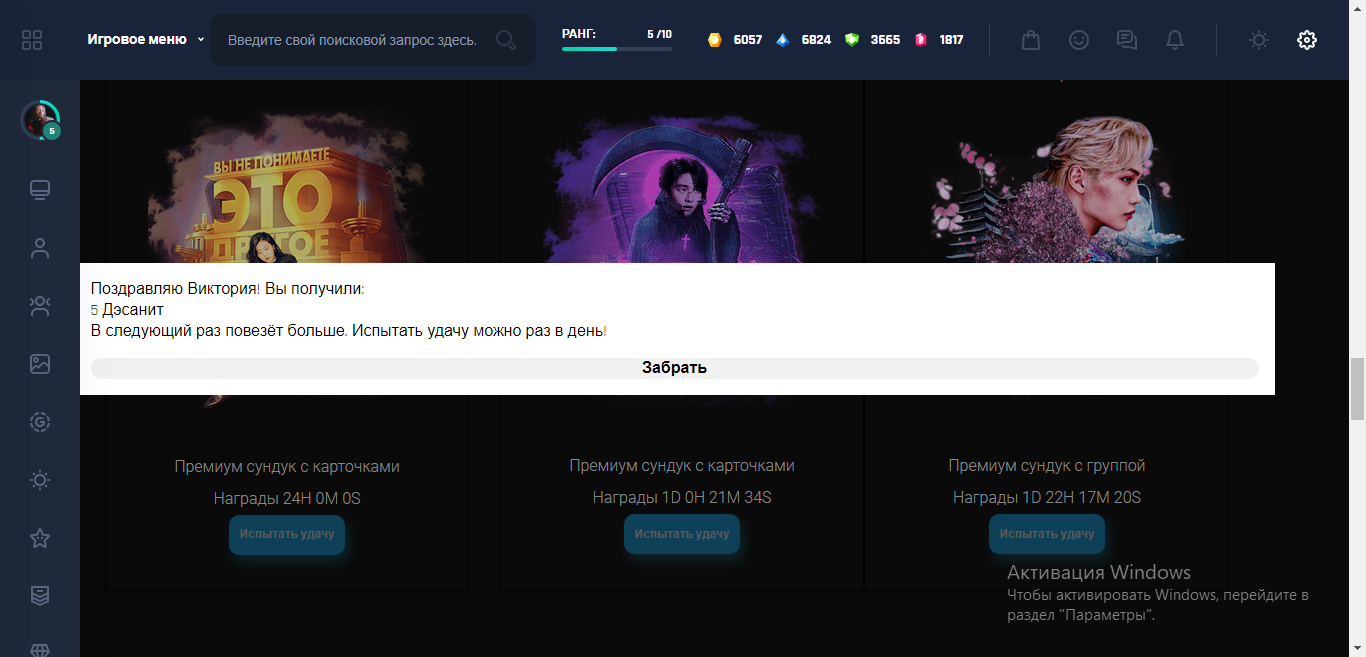Expand the Игровое меню dropdown

145,40
